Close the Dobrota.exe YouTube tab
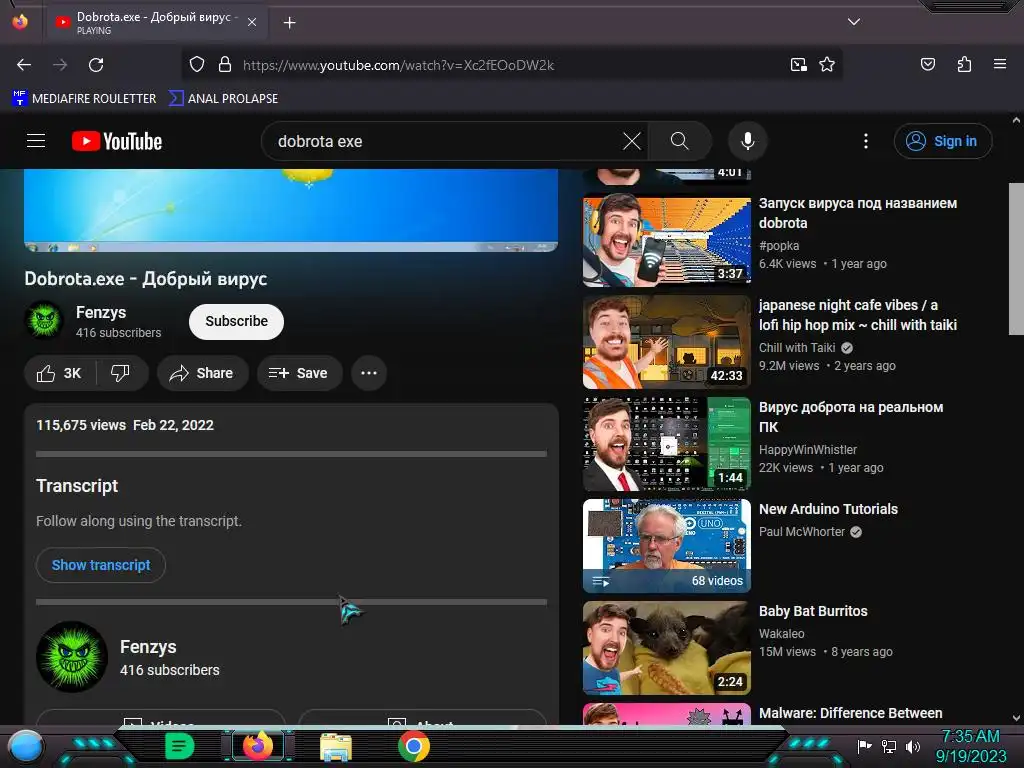This screenshot has width=1024, height=768. tap(252, 22)
